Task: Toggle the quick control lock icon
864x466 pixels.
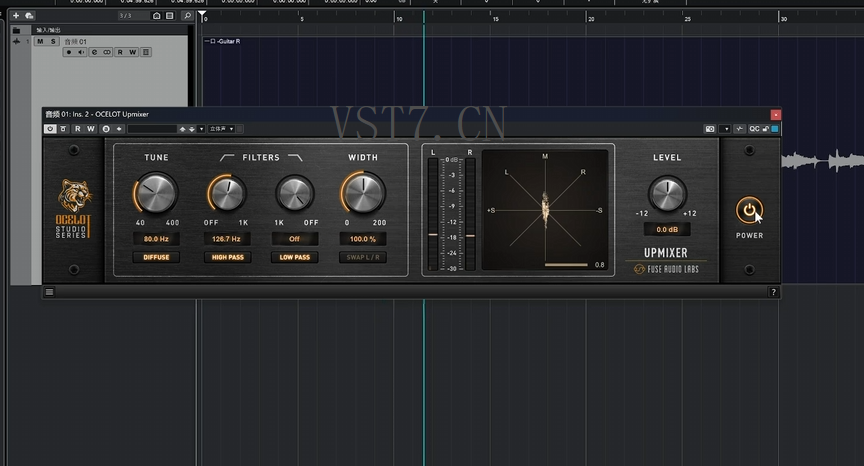Action: pyautogui.click(x=765, y=129)
